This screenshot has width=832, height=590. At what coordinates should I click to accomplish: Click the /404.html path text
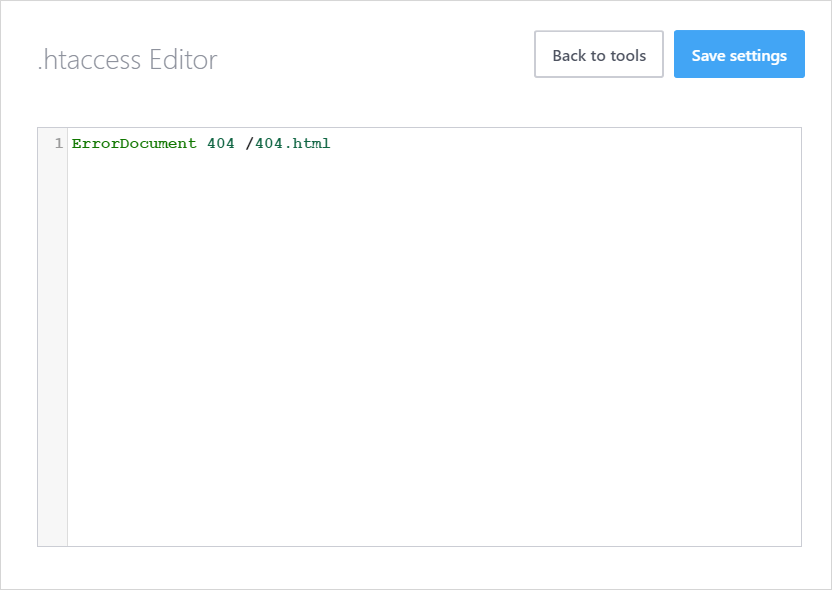pos(288,143)
